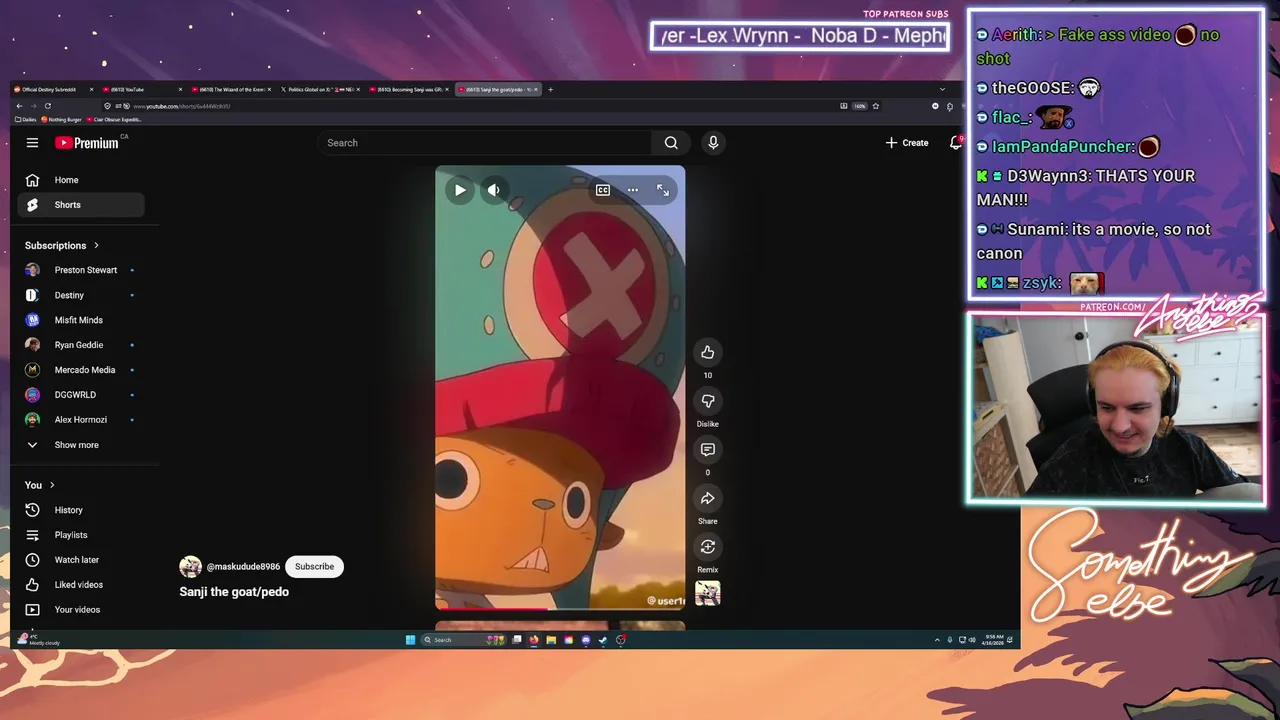
Task: Open the sound thumbnail below Remix
Action: pos(707,593)
